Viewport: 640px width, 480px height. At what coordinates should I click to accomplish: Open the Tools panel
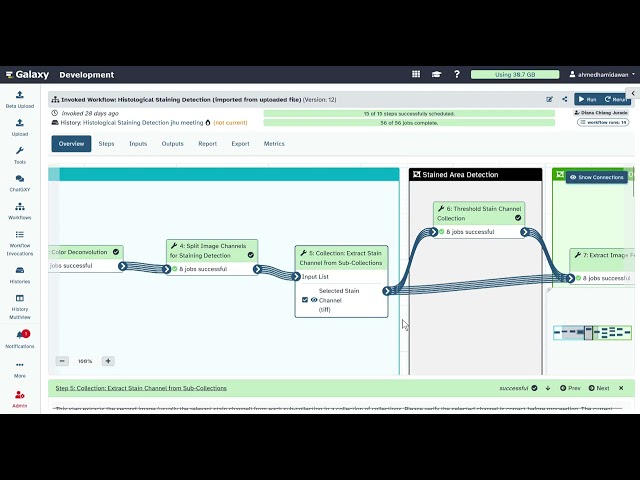(x=20, y=155)
